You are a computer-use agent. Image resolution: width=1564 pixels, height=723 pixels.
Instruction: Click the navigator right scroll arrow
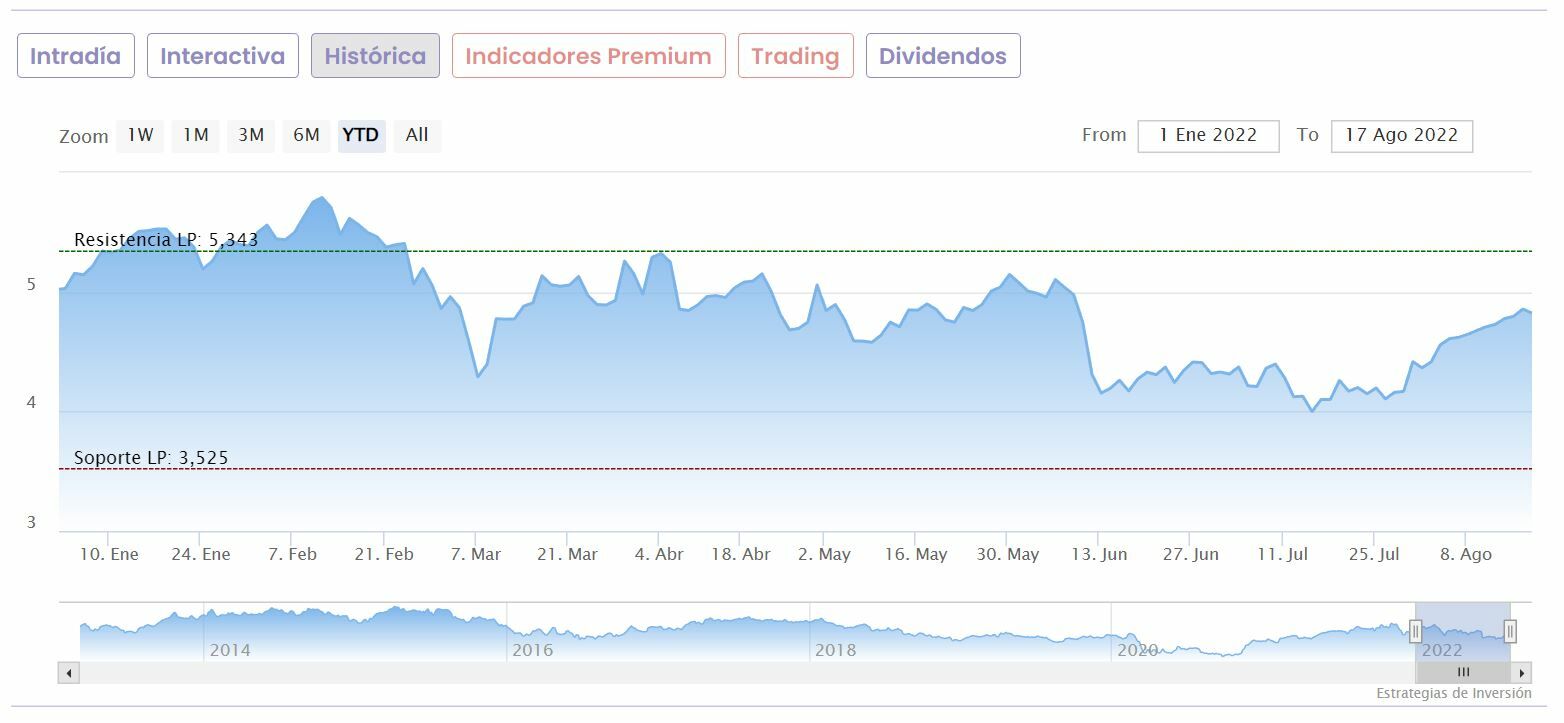tap(1522, 673)
